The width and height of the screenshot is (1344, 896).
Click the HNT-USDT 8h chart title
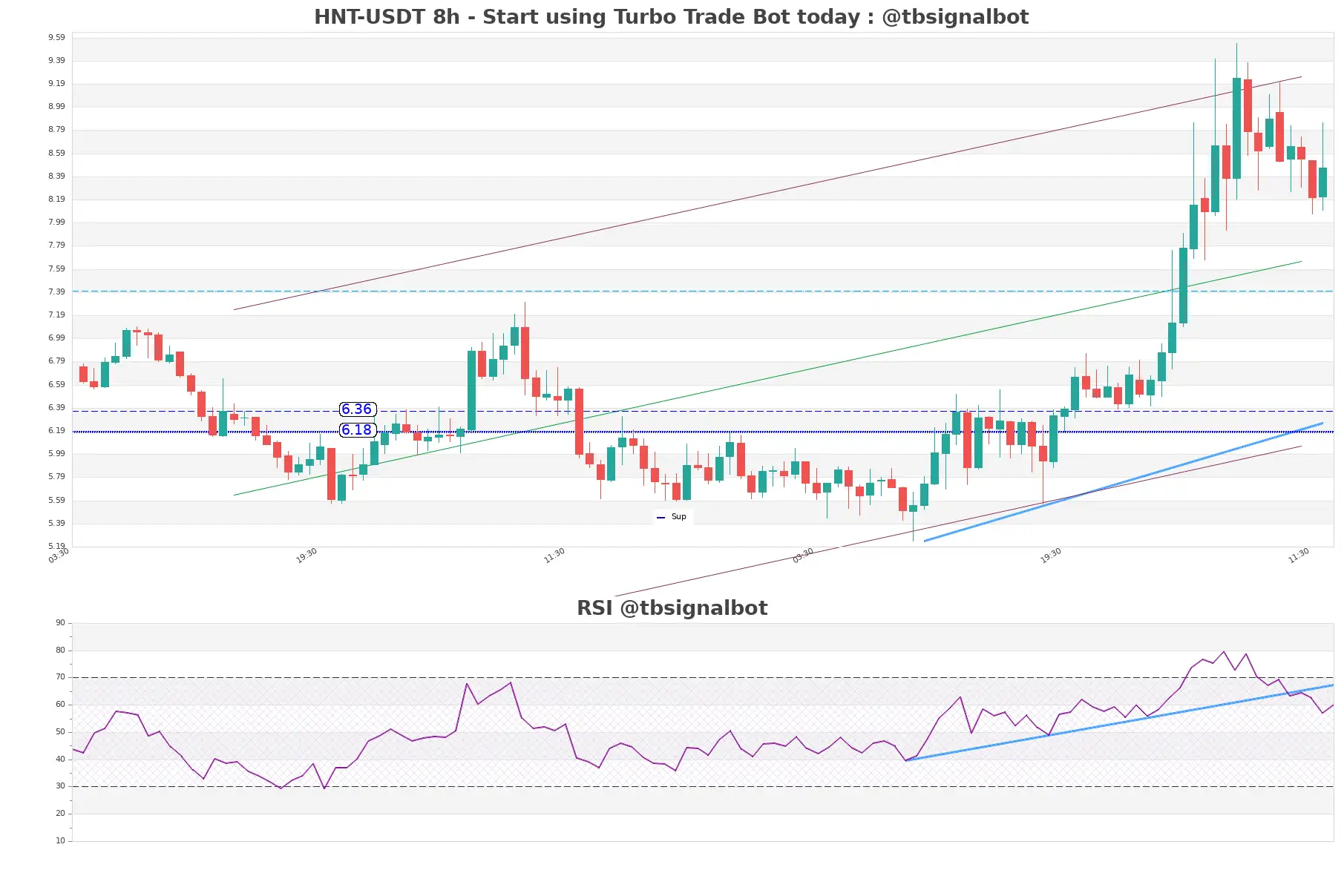point(671,17)
